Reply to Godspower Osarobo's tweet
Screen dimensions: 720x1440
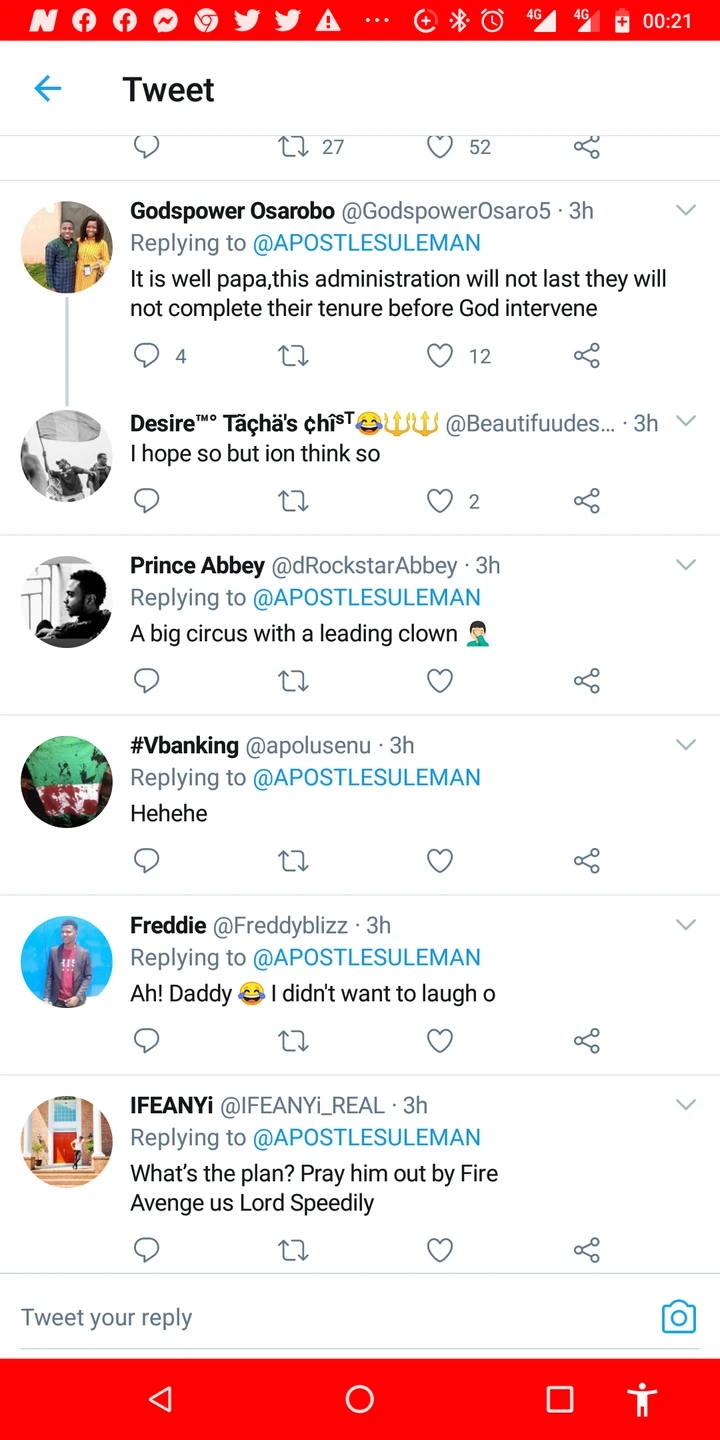coord(147,355)
